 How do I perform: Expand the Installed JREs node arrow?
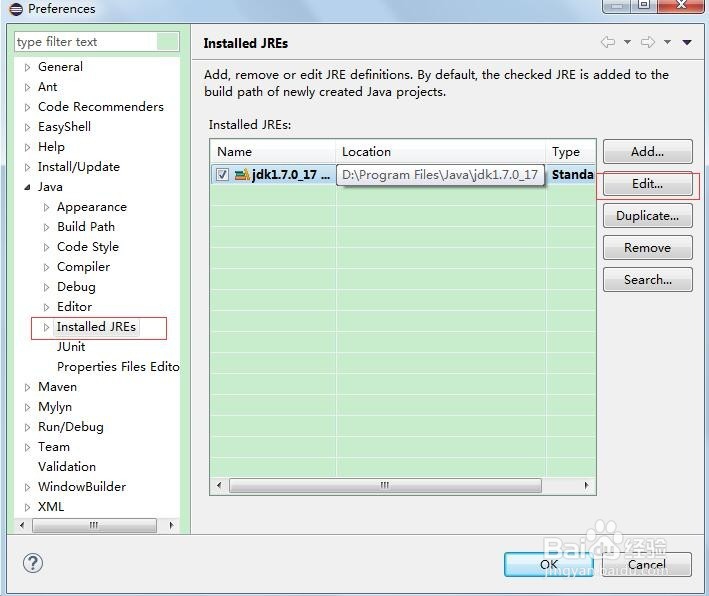46,327
